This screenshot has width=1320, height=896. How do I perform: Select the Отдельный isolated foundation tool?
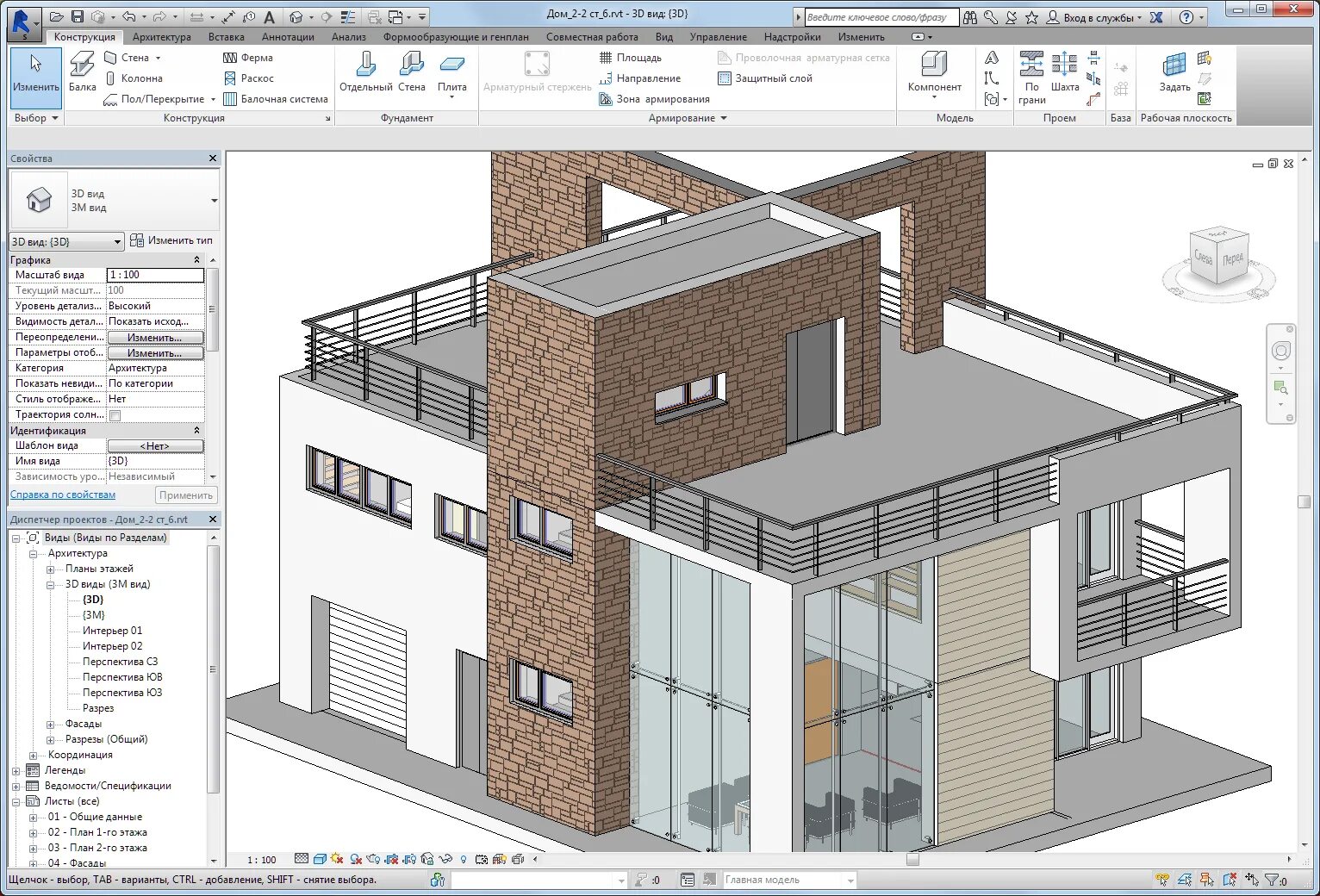(x=365, y=72)
